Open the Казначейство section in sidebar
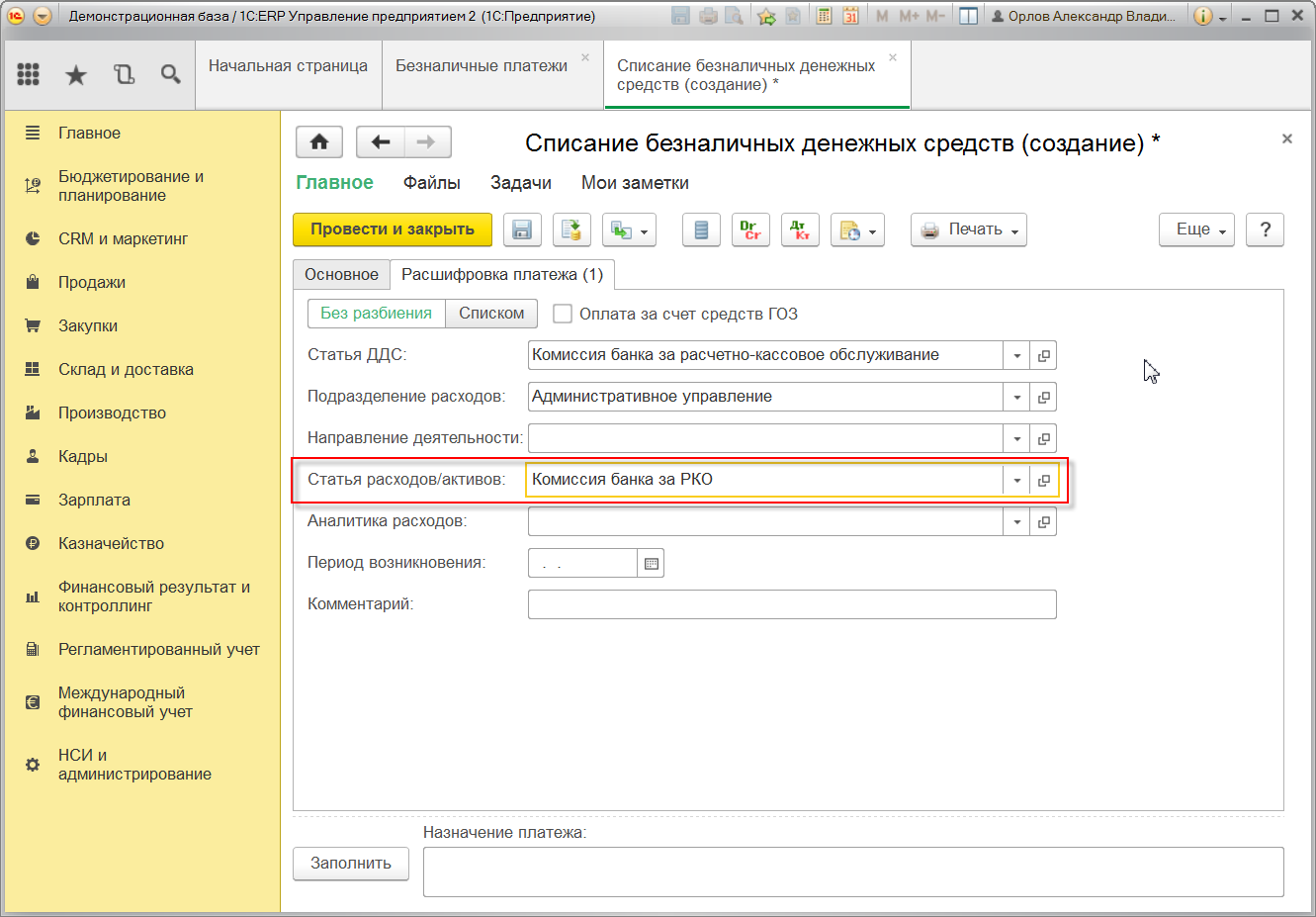The image size is (1316, 917). (111, 543)
